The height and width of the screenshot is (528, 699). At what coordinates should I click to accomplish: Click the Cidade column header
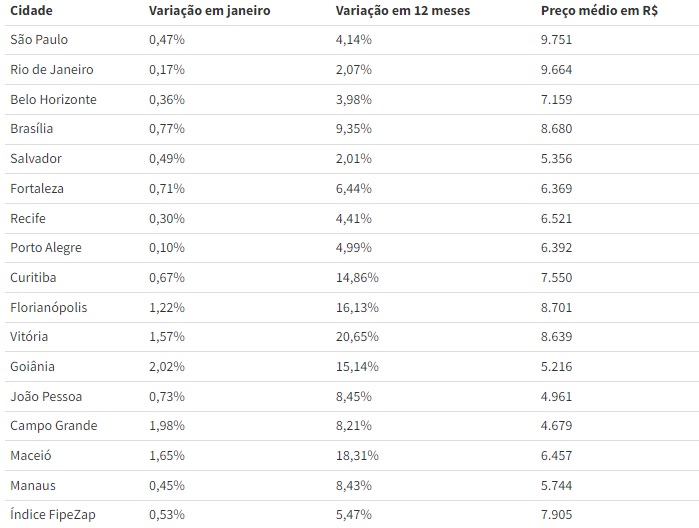pos(31,11)
